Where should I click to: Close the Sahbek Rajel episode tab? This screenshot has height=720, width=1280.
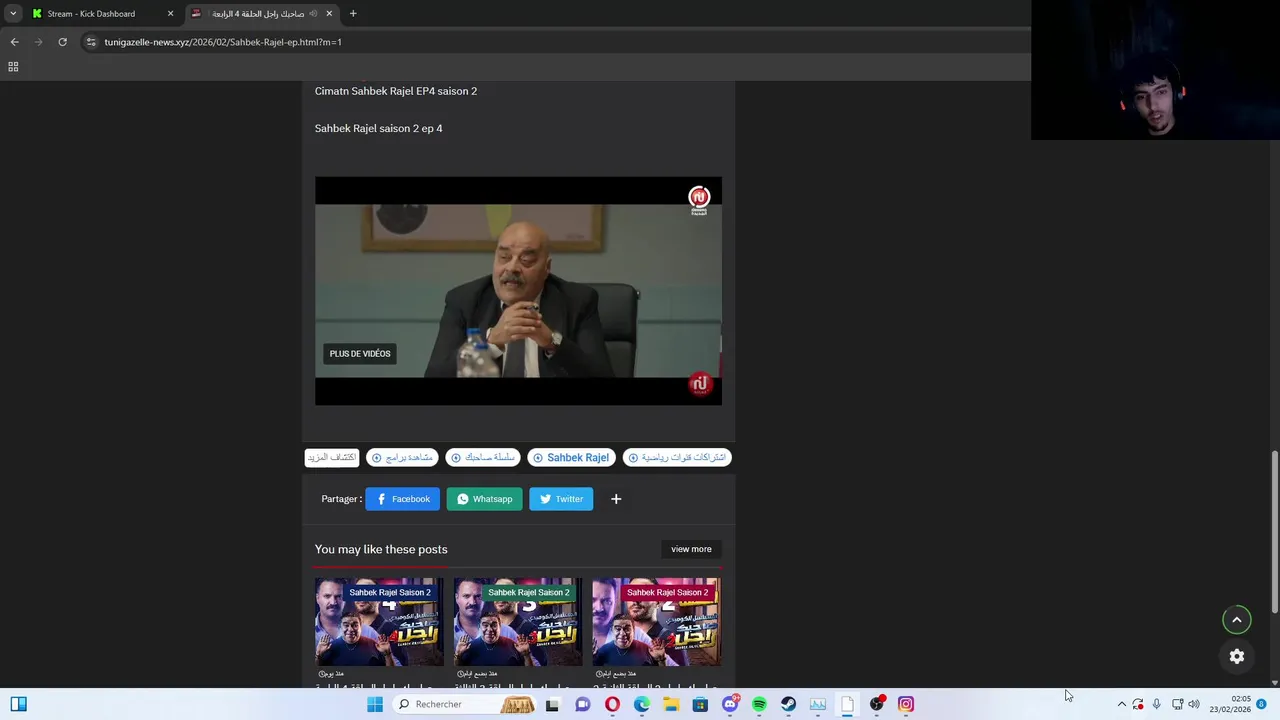(329, 14)
